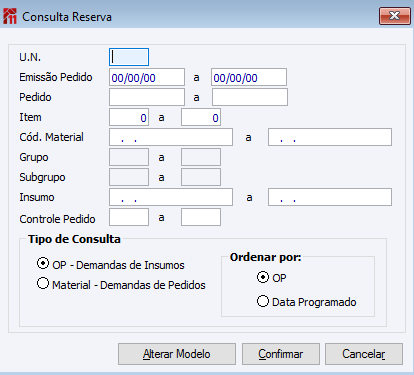The height and width of the screenshot is (375, 414).
Task: Click the Controle Pedido starting field
Action: click(129, 217)
